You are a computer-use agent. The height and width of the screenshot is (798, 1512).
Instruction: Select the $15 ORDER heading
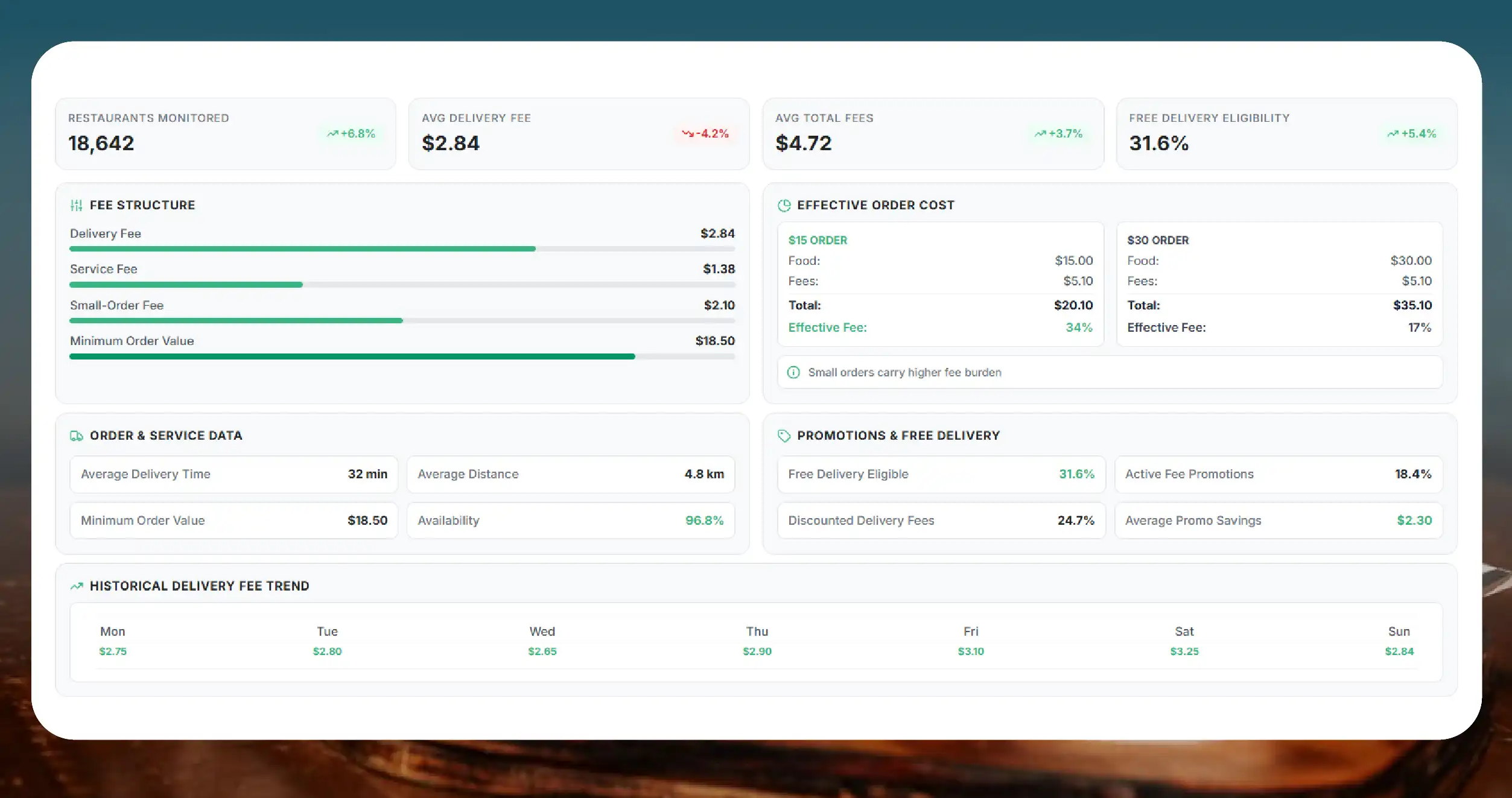point(818,241)
